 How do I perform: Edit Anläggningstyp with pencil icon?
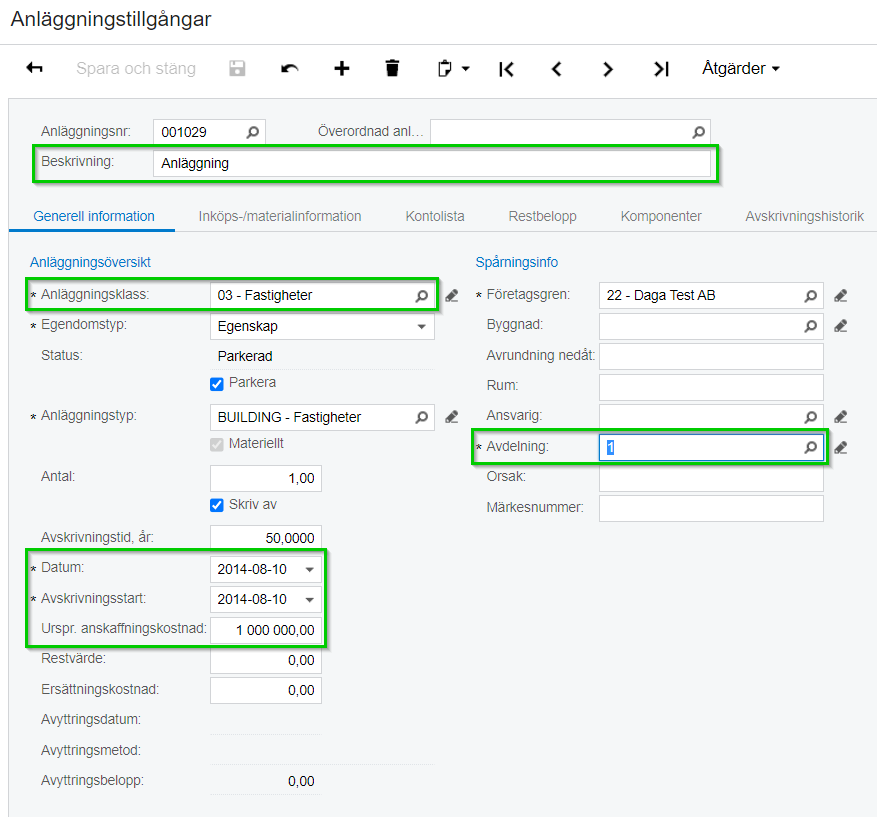(x=452, y=417)
